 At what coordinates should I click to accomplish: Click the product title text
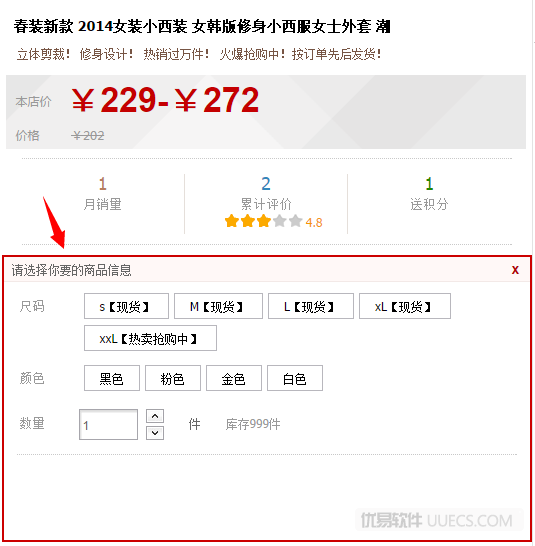click(202, 26)
